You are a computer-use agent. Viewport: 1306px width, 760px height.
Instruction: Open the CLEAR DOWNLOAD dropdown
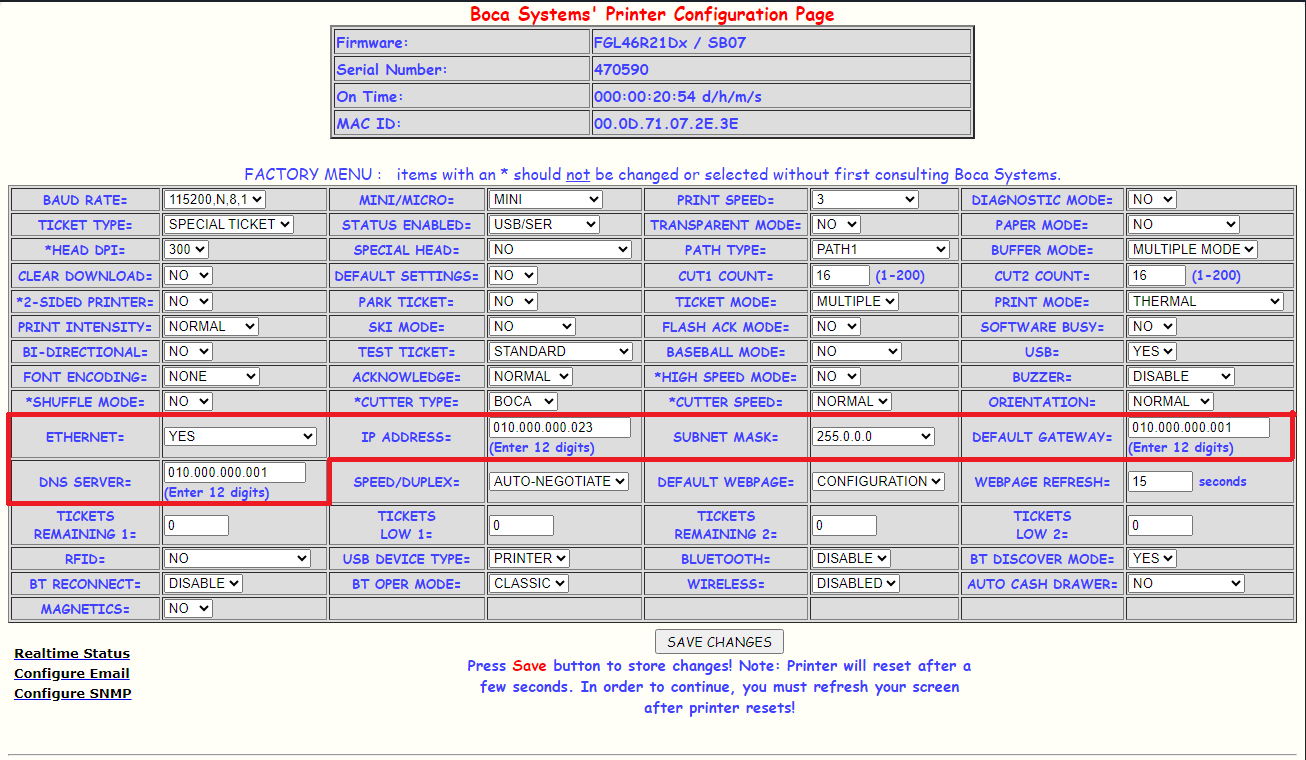click(188, 275)
